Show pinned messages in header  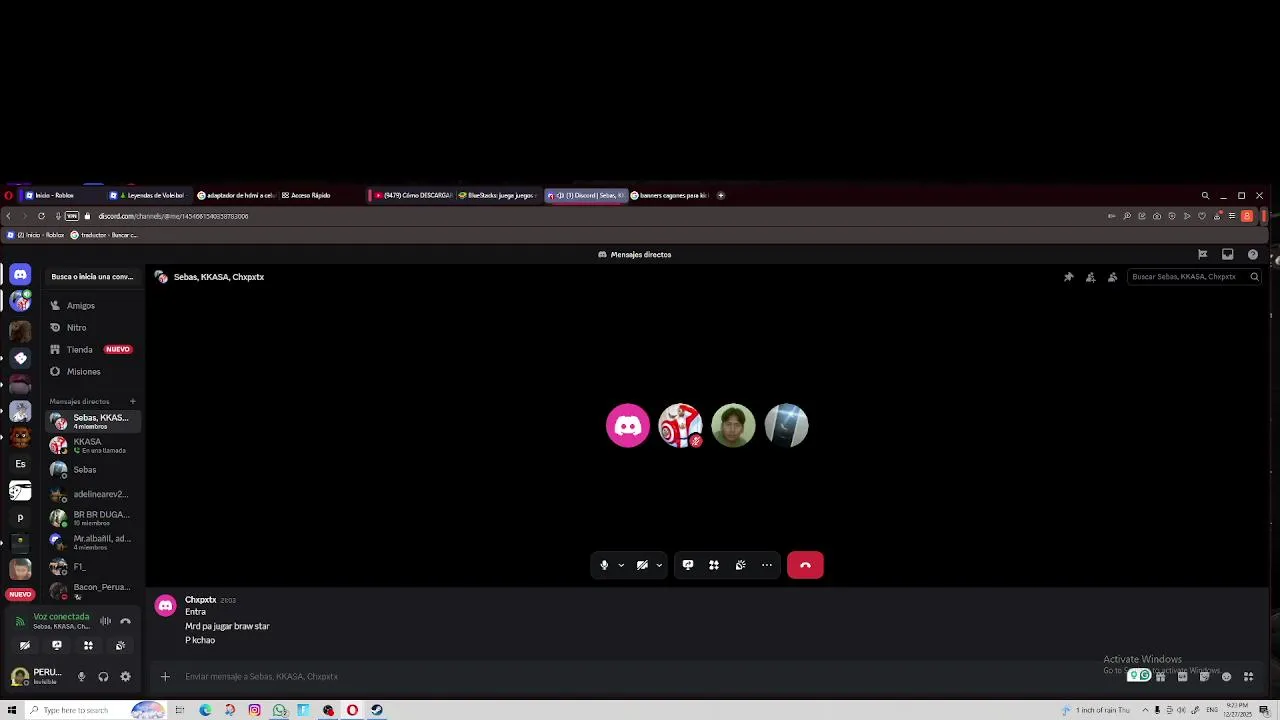point(1068,277)
